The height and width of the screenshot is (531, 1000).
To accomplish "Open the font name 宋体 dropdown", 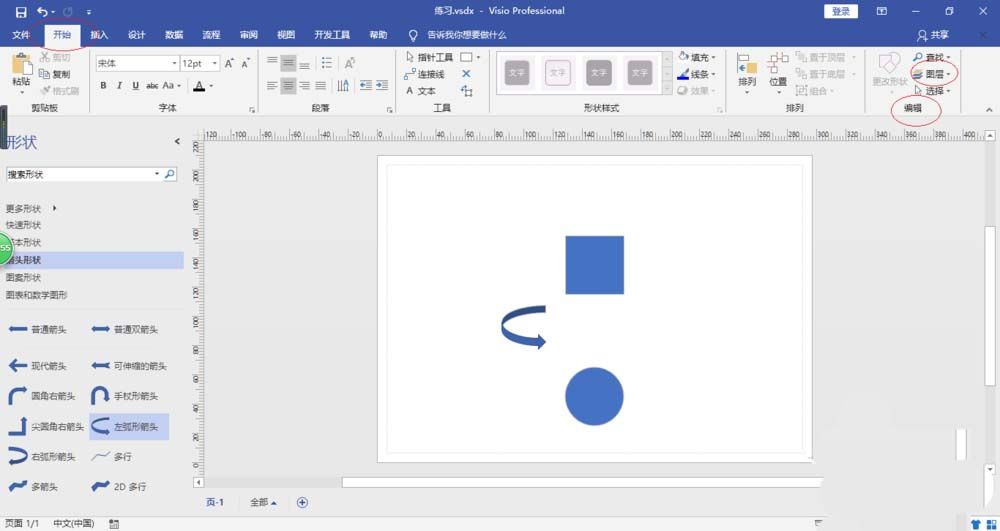I will (174, 63).
